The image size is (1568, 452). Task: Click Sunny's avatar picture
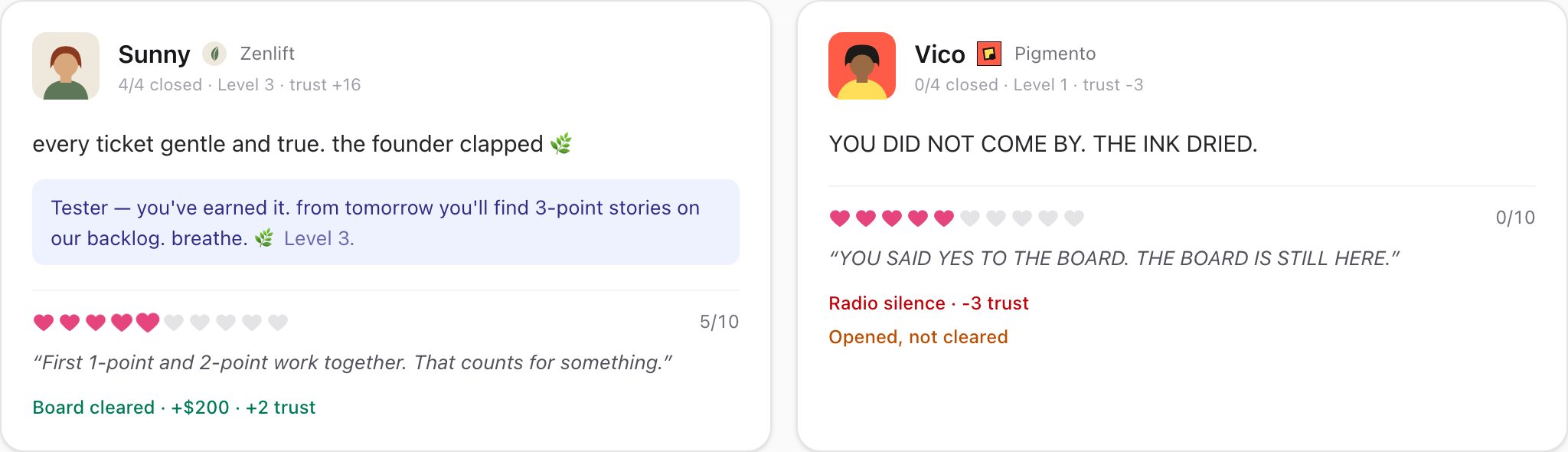(66, 66)
